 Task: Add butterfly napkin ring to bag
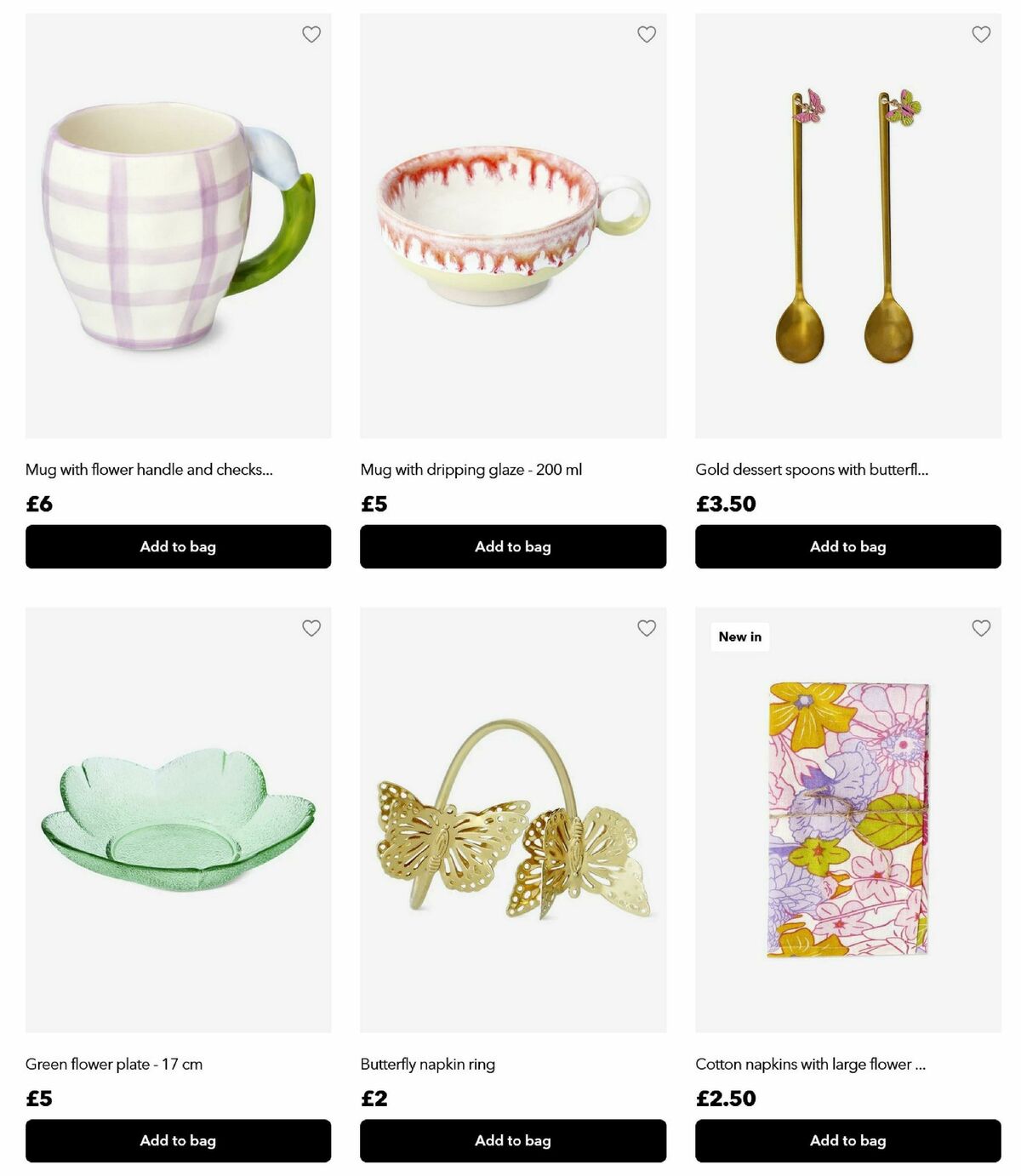coord(513,1140)
